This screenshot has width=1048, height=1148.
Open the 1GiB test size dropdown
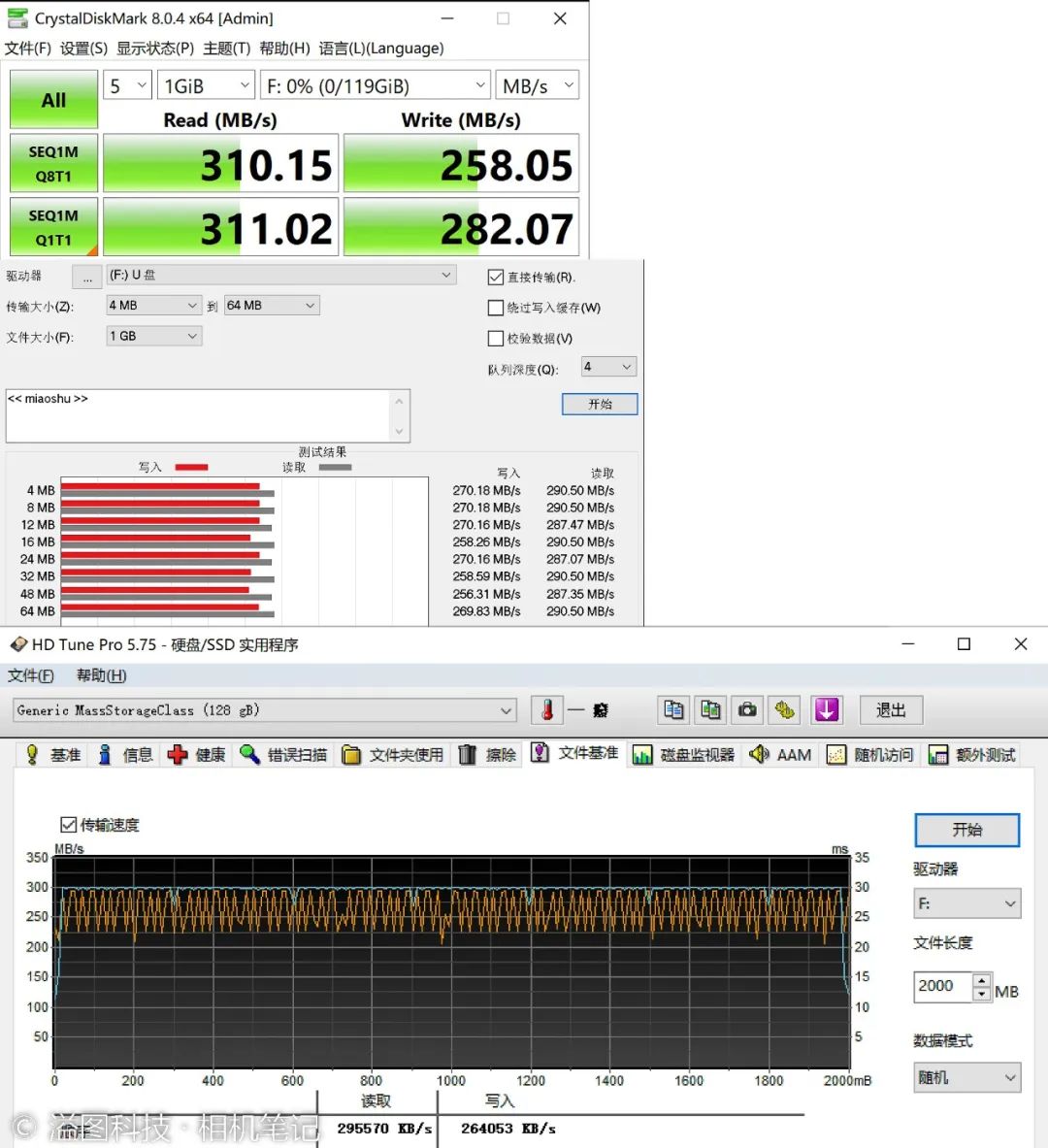(207, 85)
